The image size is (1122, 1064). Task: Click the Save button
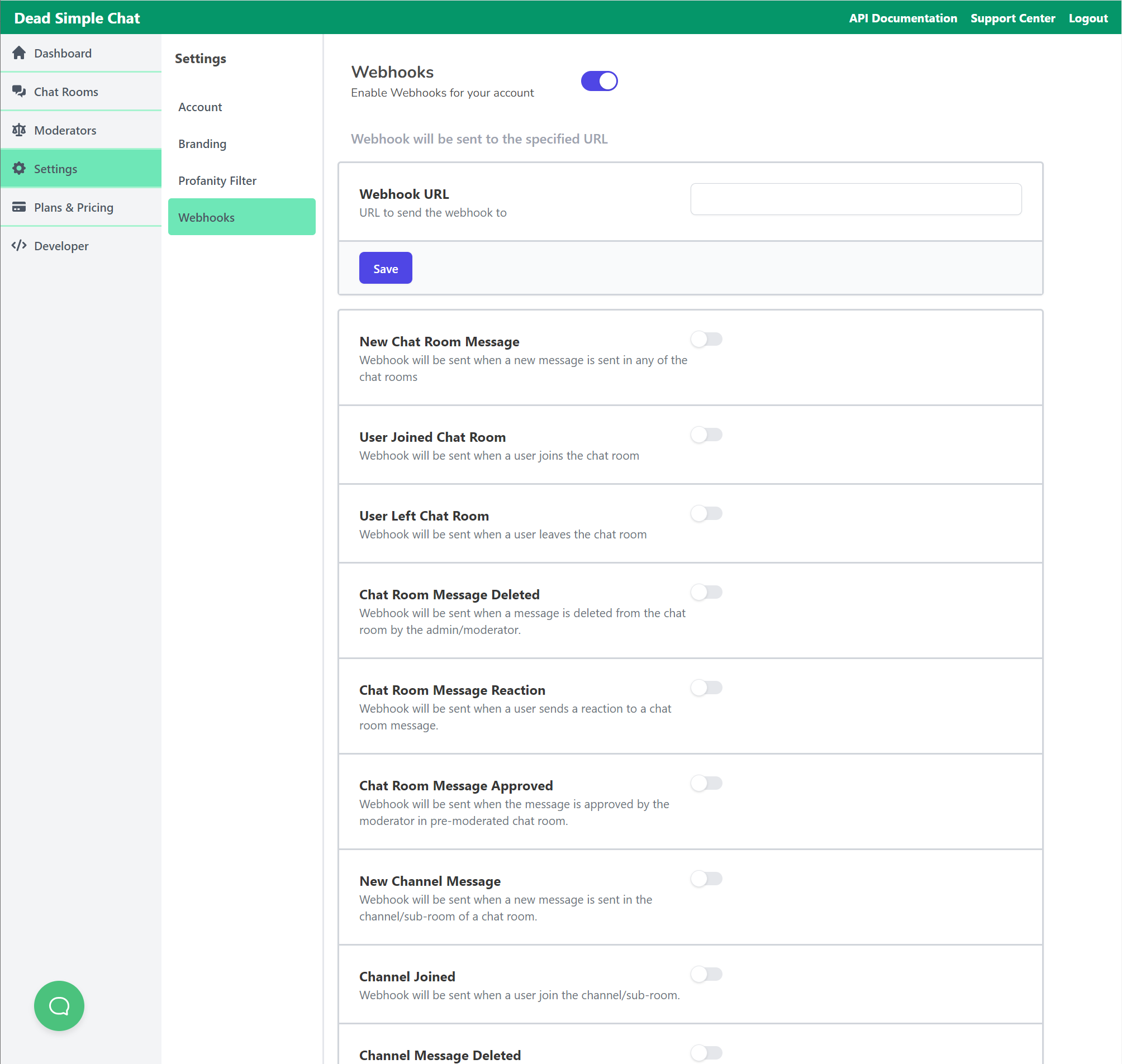click(385, 268)
